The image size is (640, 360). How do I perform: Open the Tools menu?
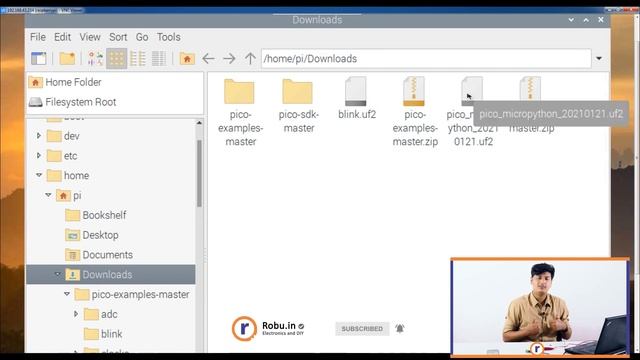pos(169,37)
